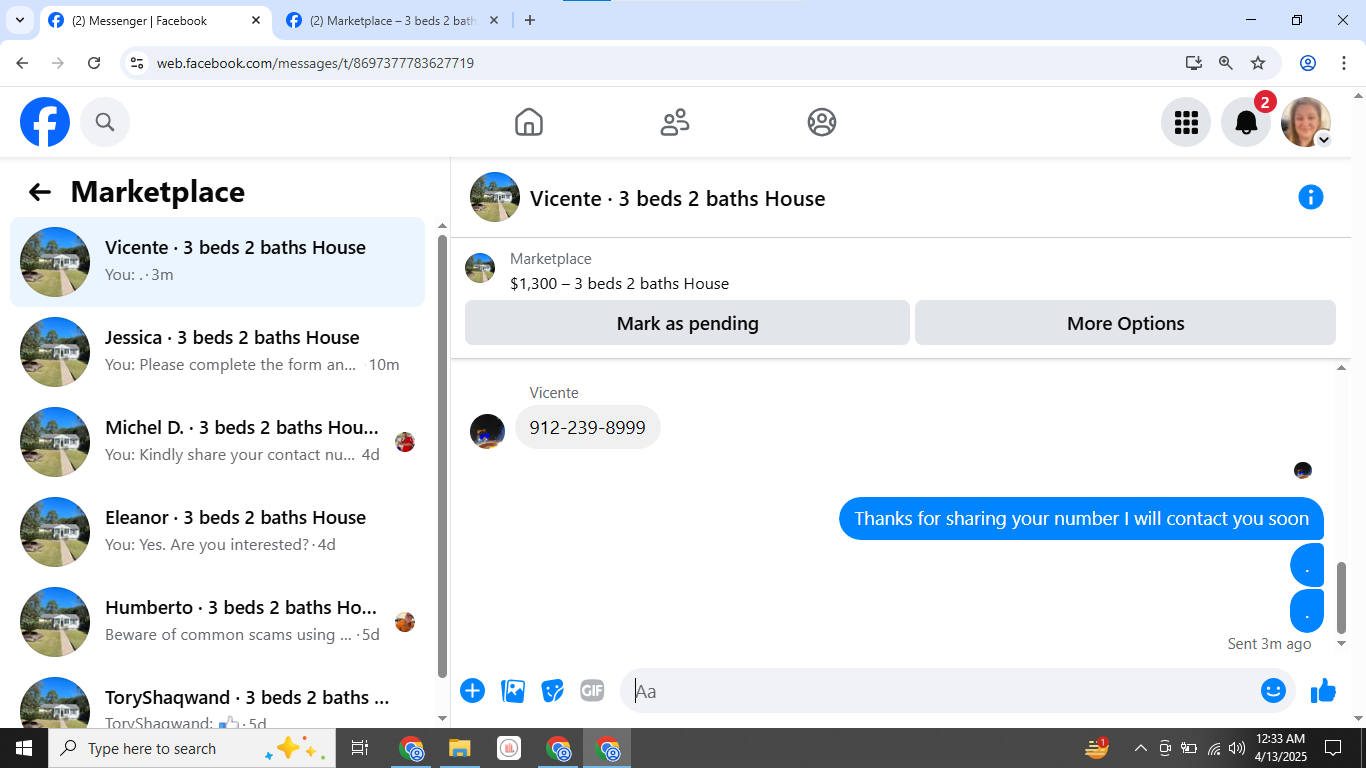Go back one page in the browser
Image resolution: width=1366 pixels, height=768 pixels.
[x=22, y=63]
